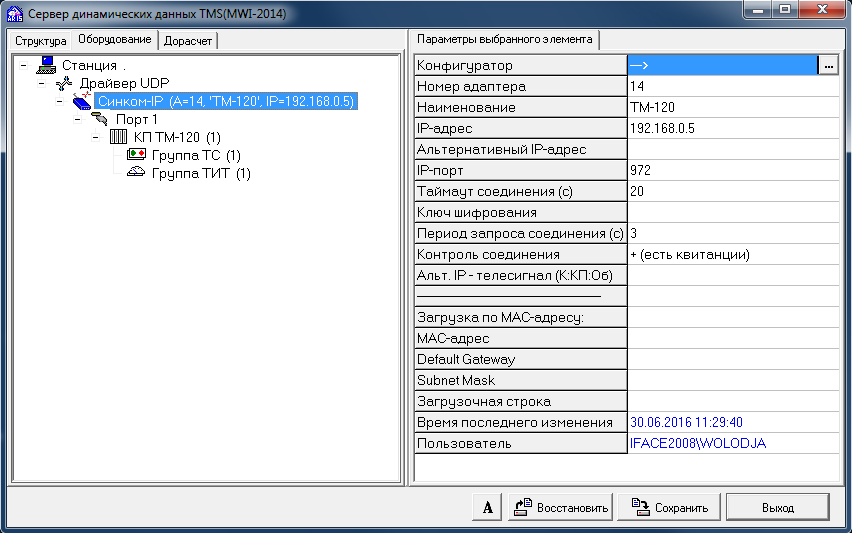Edit the IP-адрес value 192.168.0.5
The width and height of the screenshot is (852, 533).
coord(732,128)
